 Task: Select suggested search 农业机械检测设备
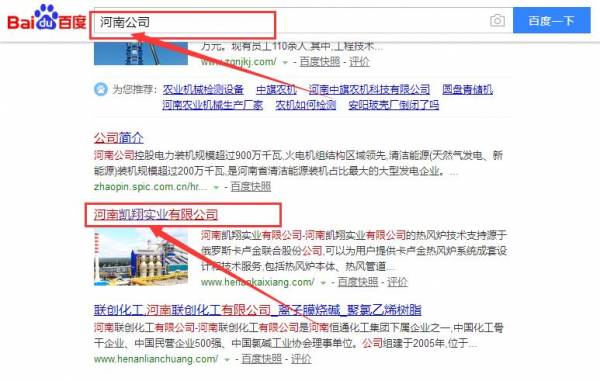(203, 90)
